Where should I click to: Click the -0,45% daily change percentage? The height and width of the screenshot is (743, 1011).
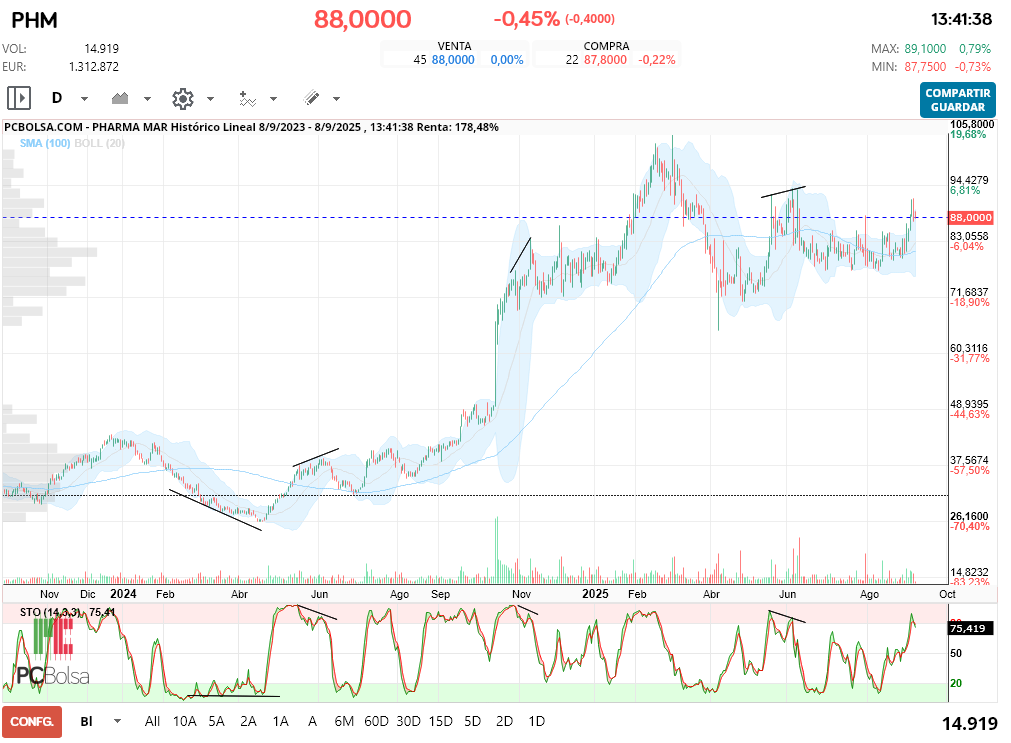526,19
